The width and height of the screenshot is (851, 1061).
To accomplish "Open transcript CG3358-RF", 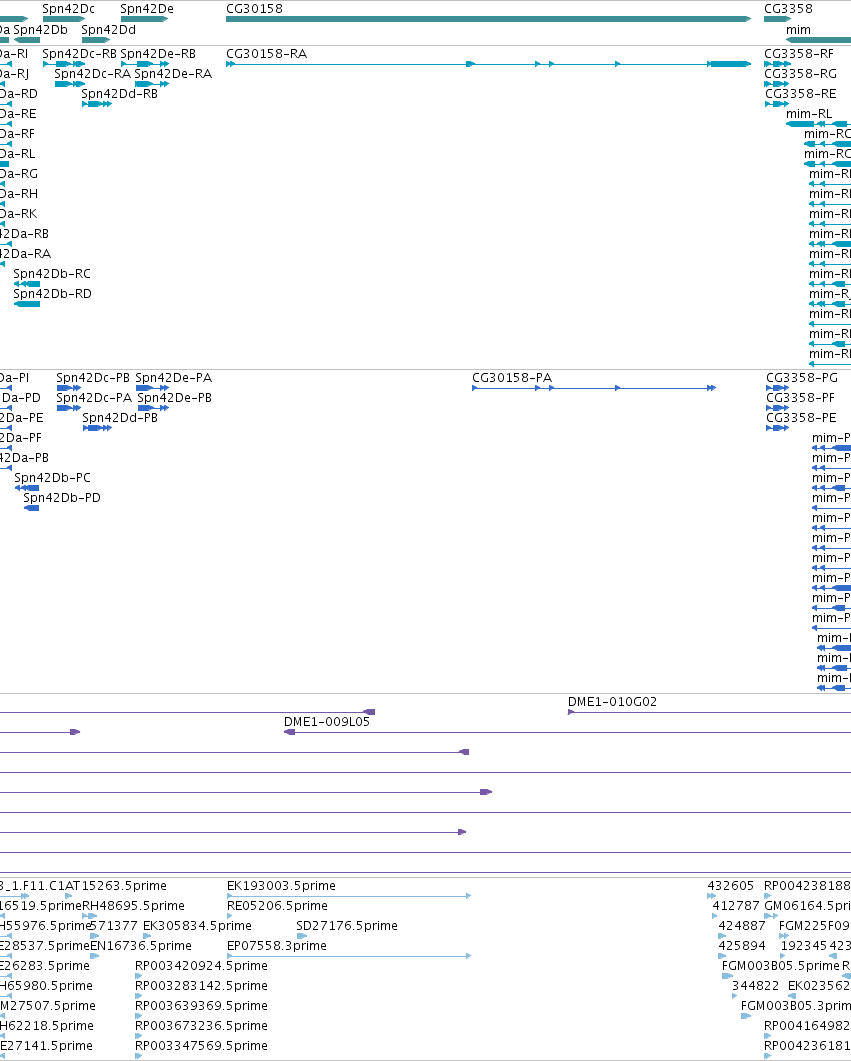I will tap(799, 53).
